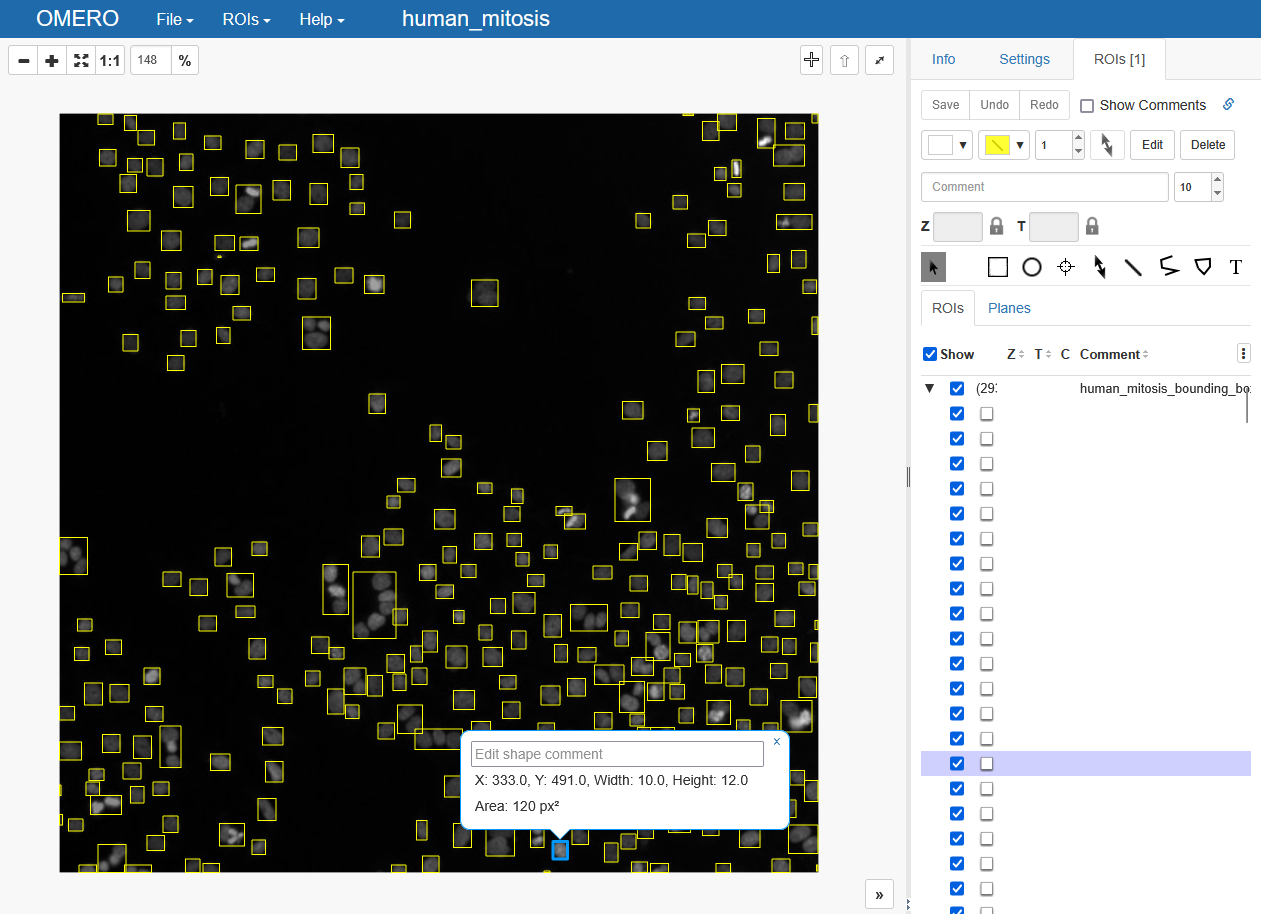Click the Save button to store ROI changes
This screenshot has height=914, width=1261.
pyautogui.click(x=944, y=105)
